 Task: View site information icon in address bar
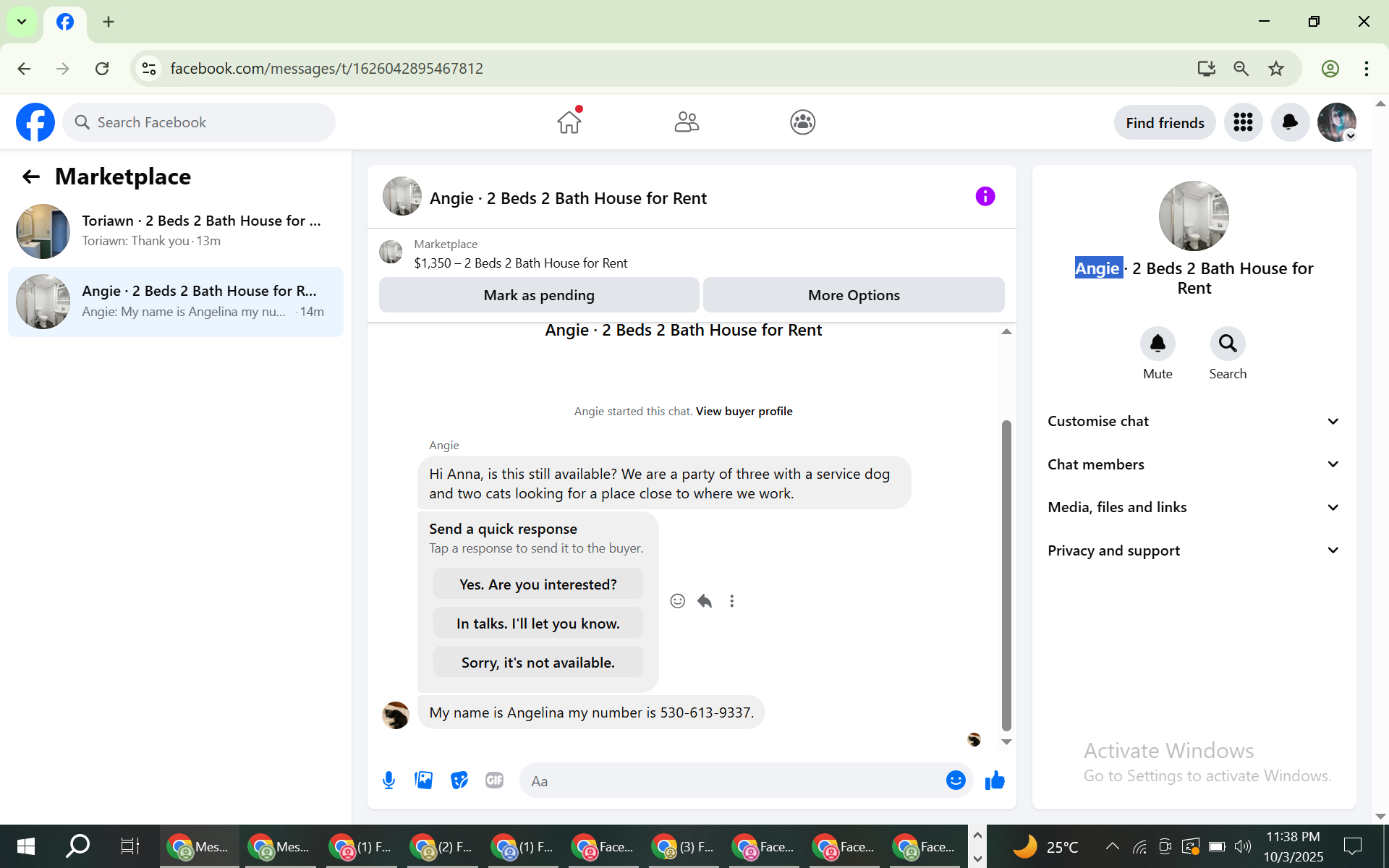coord(149,69)
